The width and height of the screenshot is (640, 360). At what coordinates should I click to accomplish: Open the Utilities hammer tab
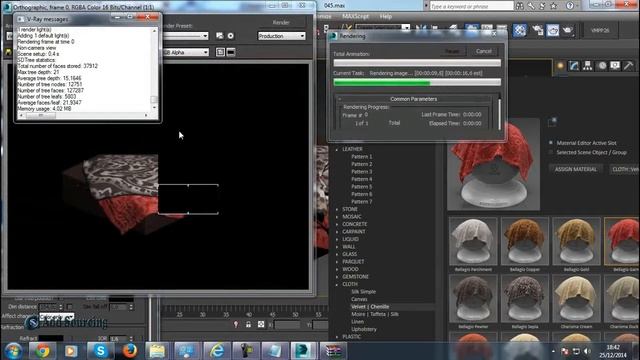[629, 66]
